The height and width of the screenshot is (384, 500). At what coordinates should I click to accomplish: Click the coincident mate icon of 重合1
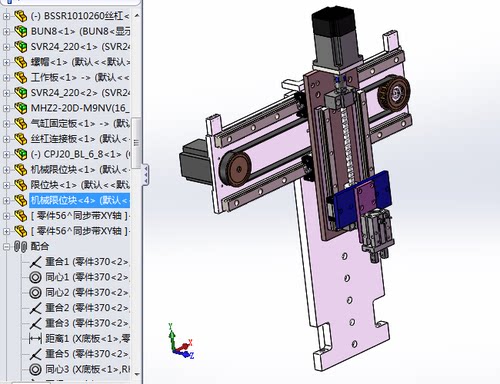tap(35, 262)
